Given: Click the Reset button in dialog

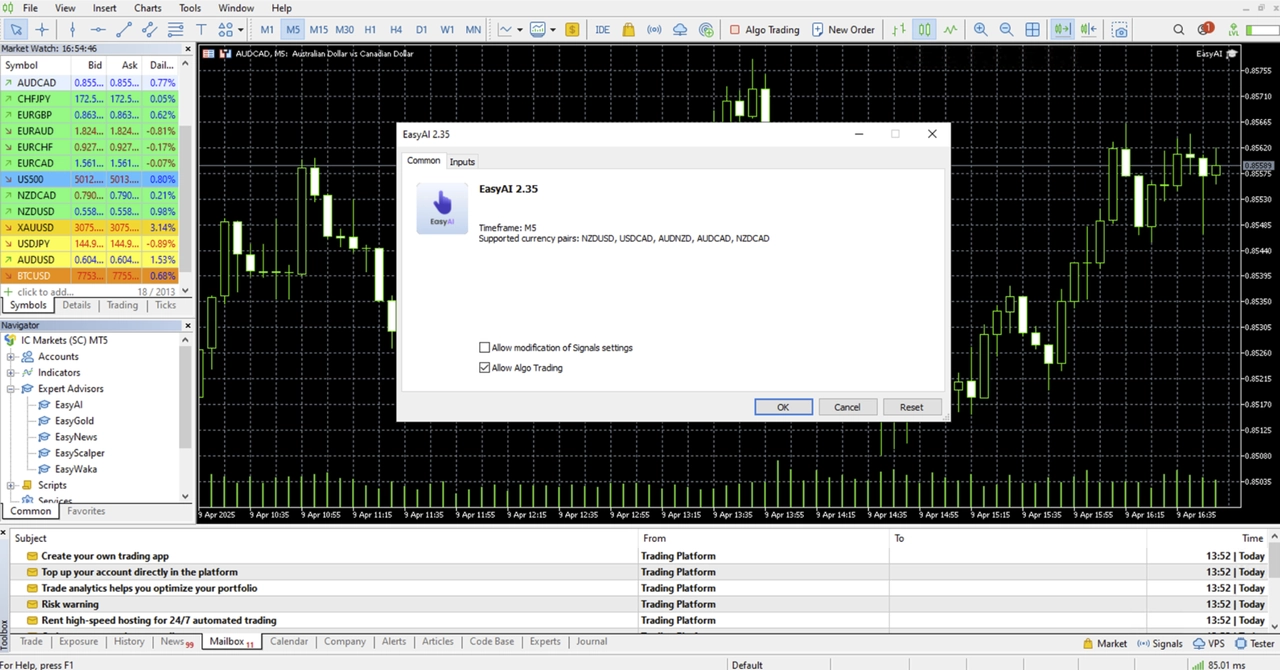Looking at the screenshot, I should pos(911,407).
